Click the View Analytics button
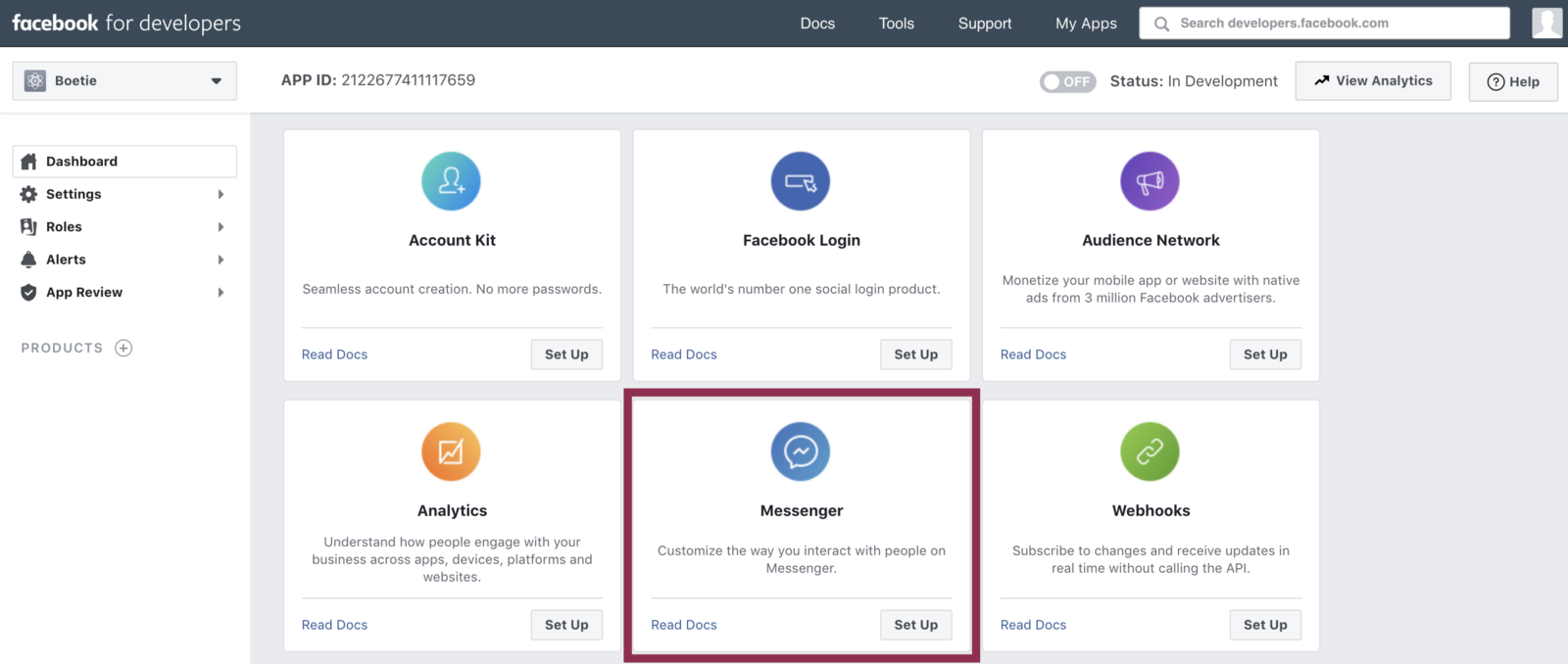This screenshot has width=1568, height=664. [1373, 80]
